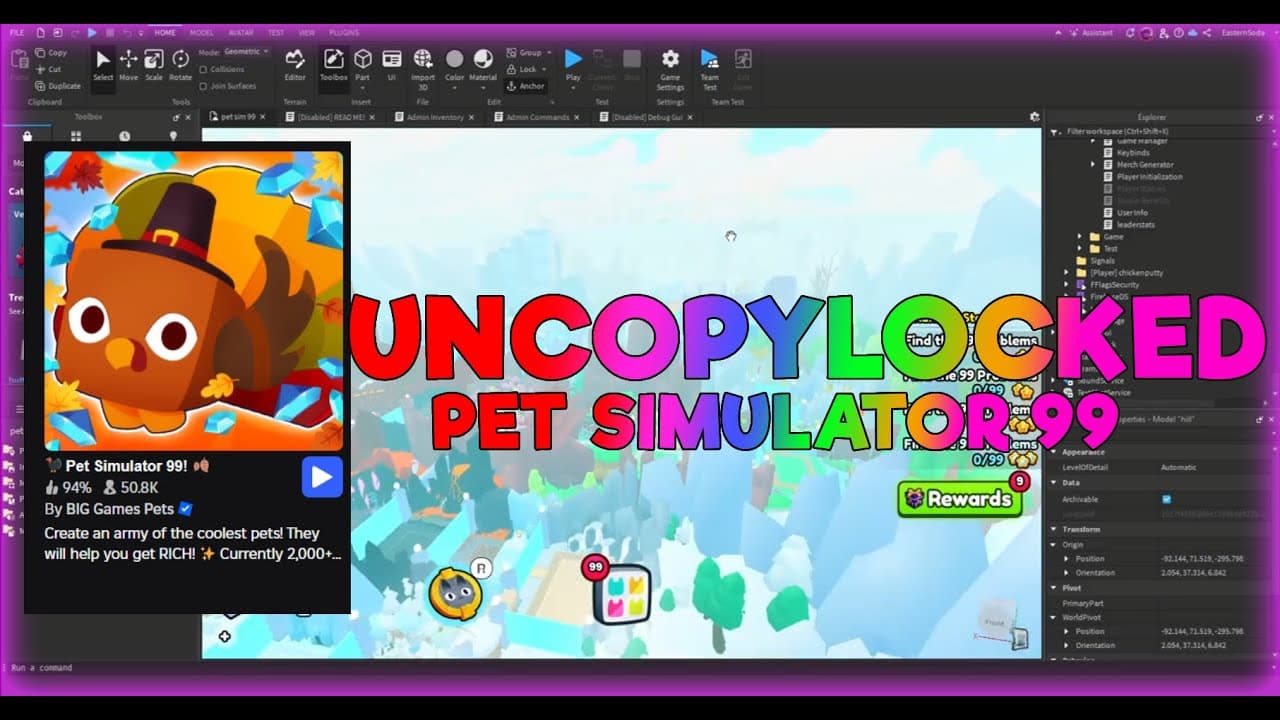The image size is (1280, 720).
Task: Open Game Settings
Action: pyautogui.click(x=670, y=68)
